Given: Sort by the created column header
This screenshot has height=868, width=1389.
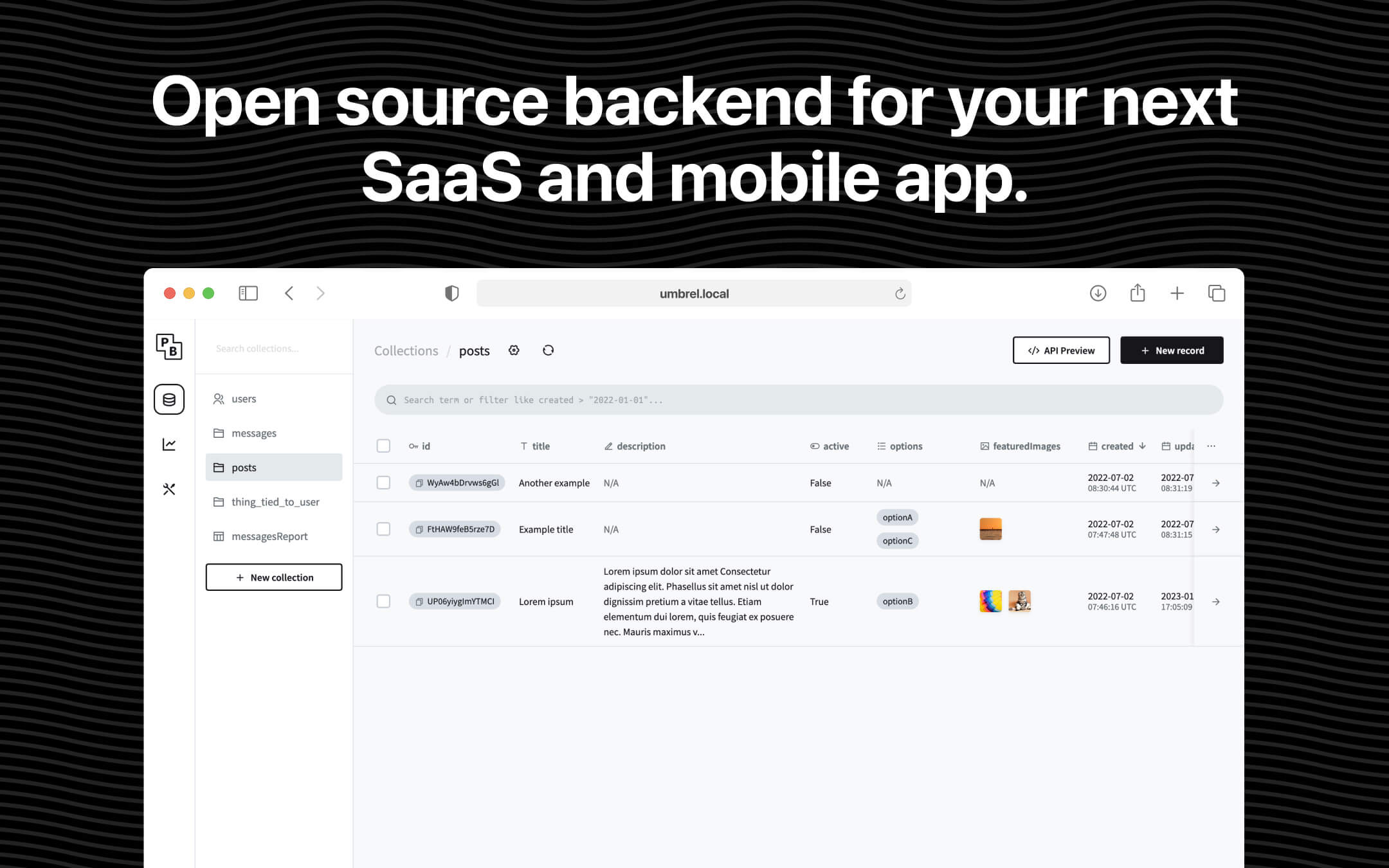Looking at the screenshot, I should pos(1117,446).
